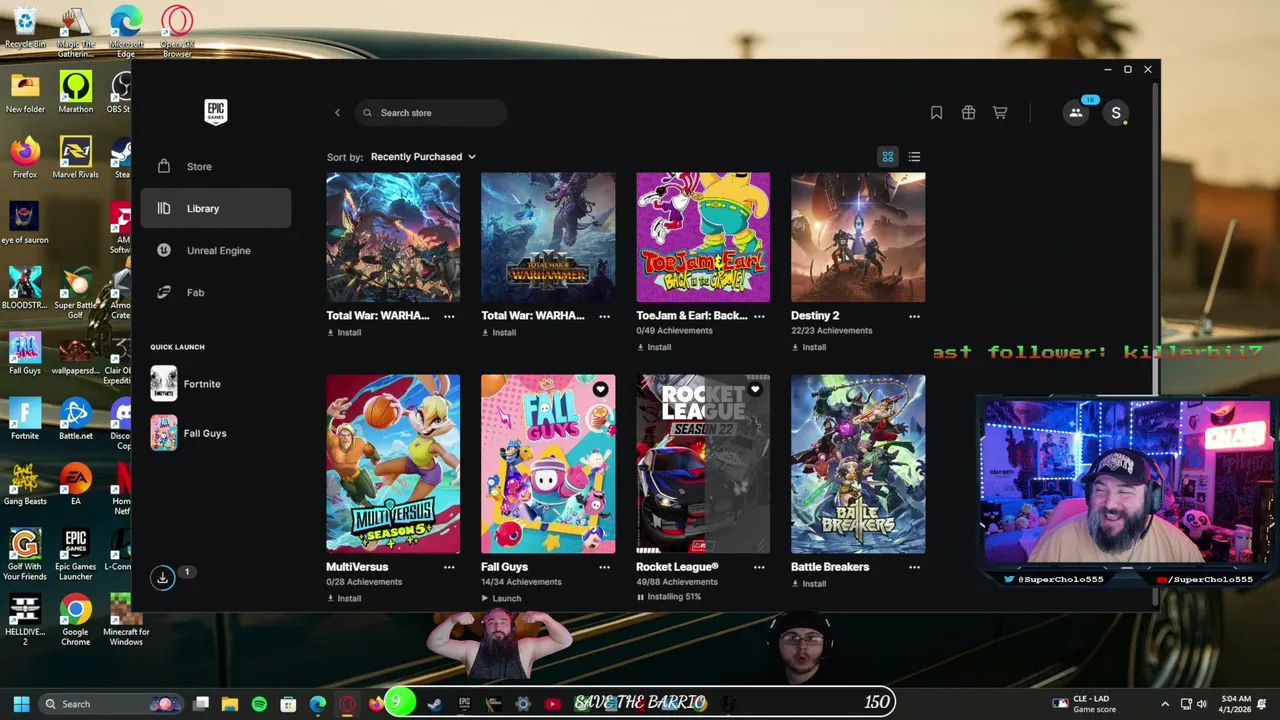Open the Battle Breakers cover thumbnail

point(858,464)
